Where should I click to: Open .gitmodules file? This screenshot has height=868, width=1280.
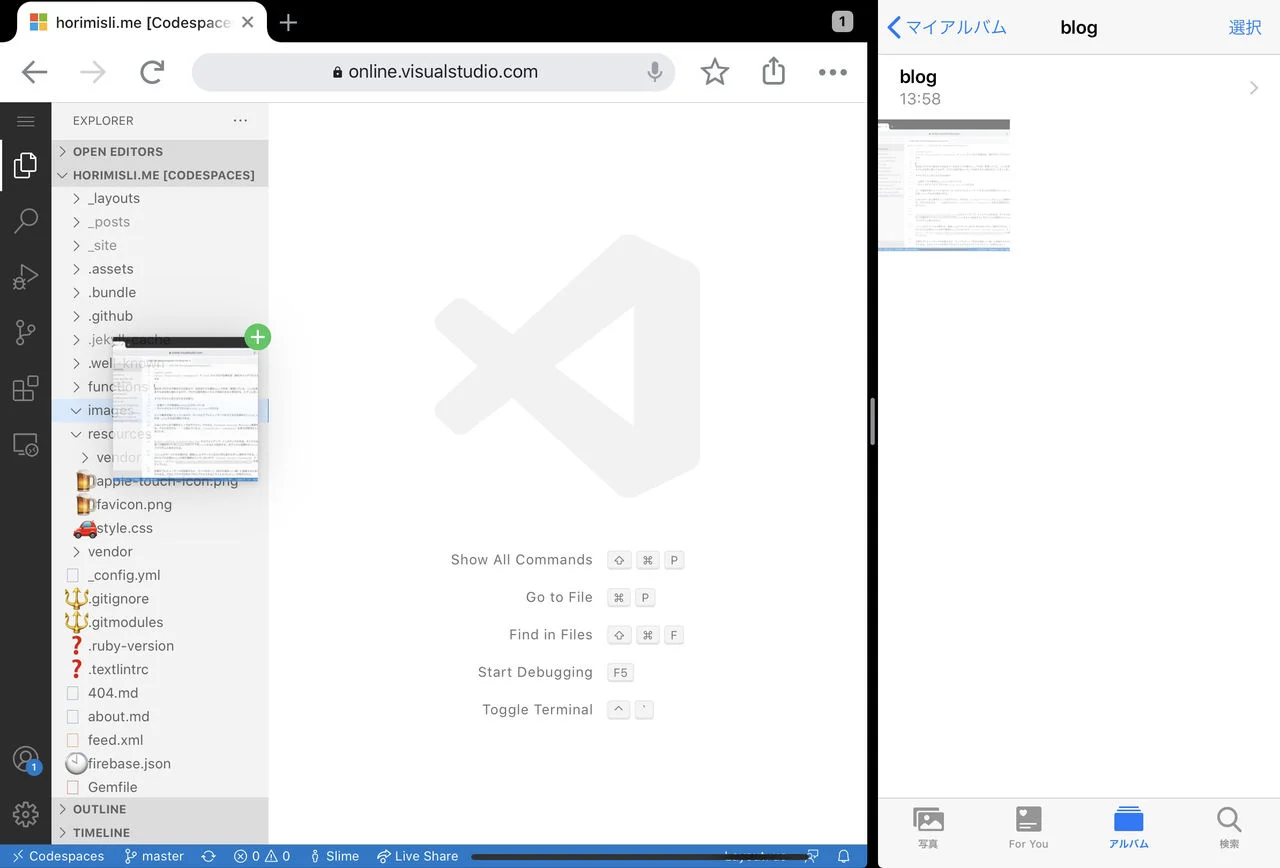160,622
